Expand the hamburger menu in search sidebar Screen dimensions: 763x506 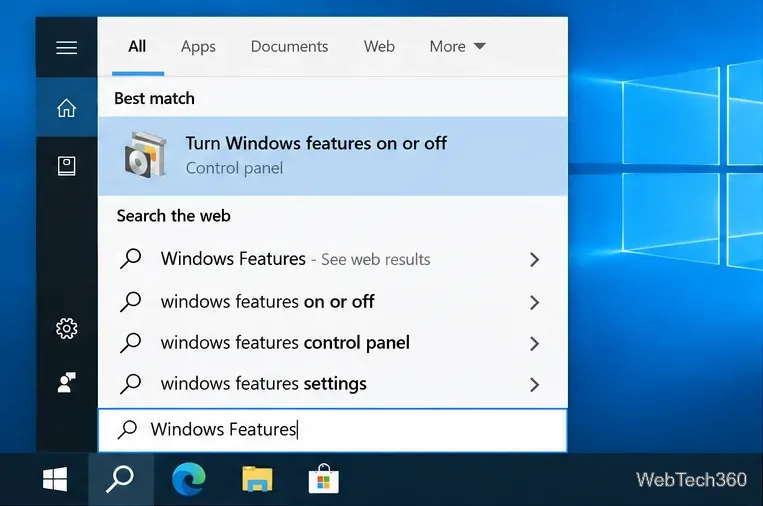click(x=66, y=48)
